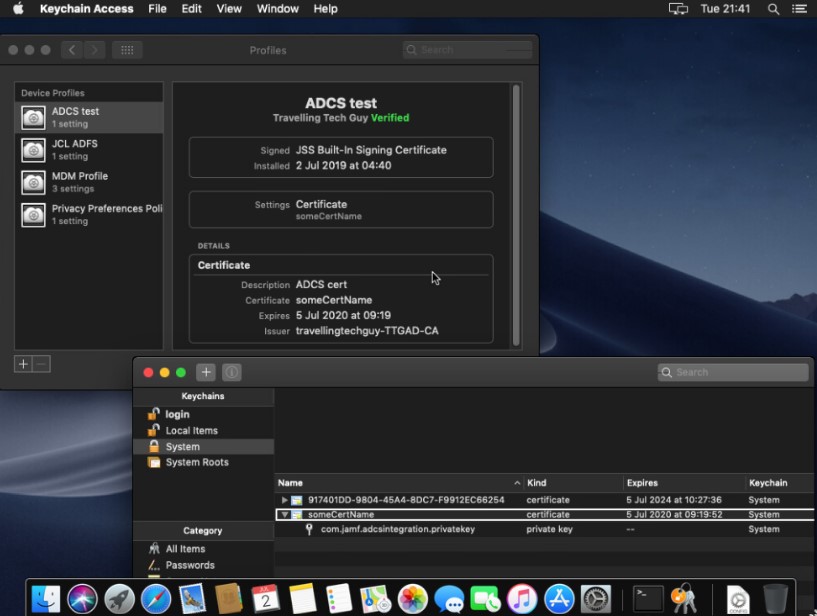The image size is (817, 616).
Task: Open the Help menu
Action: [x=325, y=9]
